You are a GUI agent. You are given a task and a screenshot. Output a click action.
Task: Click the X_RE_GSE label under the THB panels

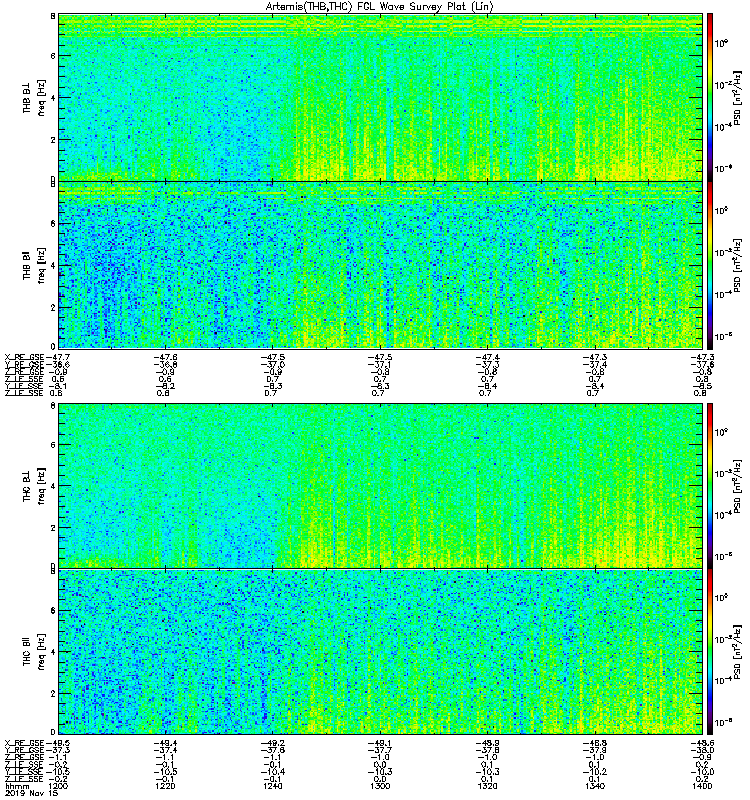[x=24, y=357]
